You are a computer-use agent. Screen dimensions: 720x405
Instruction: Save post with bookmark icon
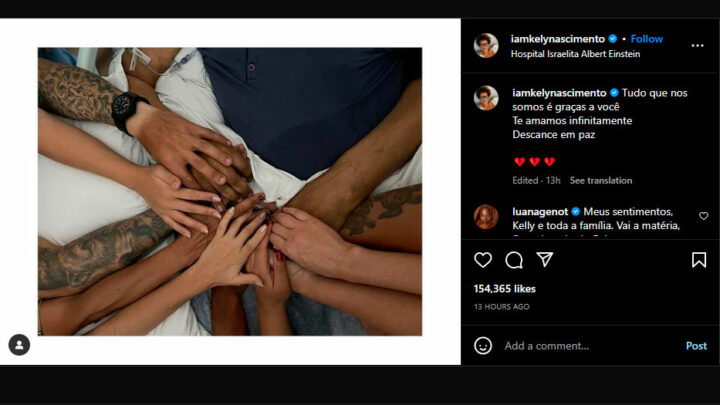(699, 260)
